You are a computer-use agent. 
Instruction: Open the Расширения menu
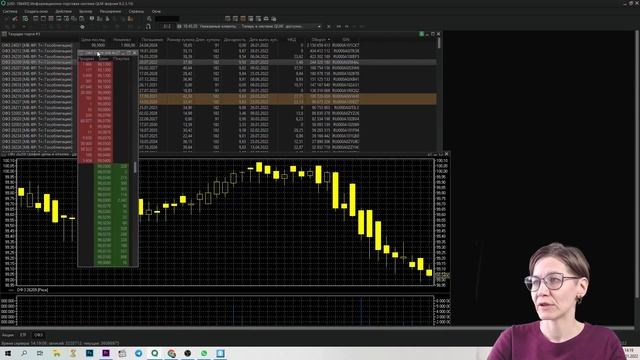pos(110,11)
